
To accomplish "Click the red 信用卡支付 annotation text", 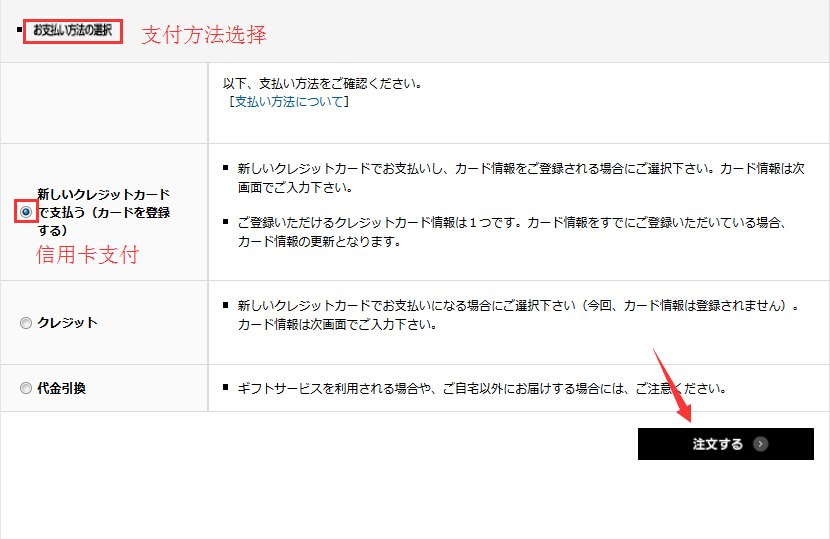I will (87, 255).
